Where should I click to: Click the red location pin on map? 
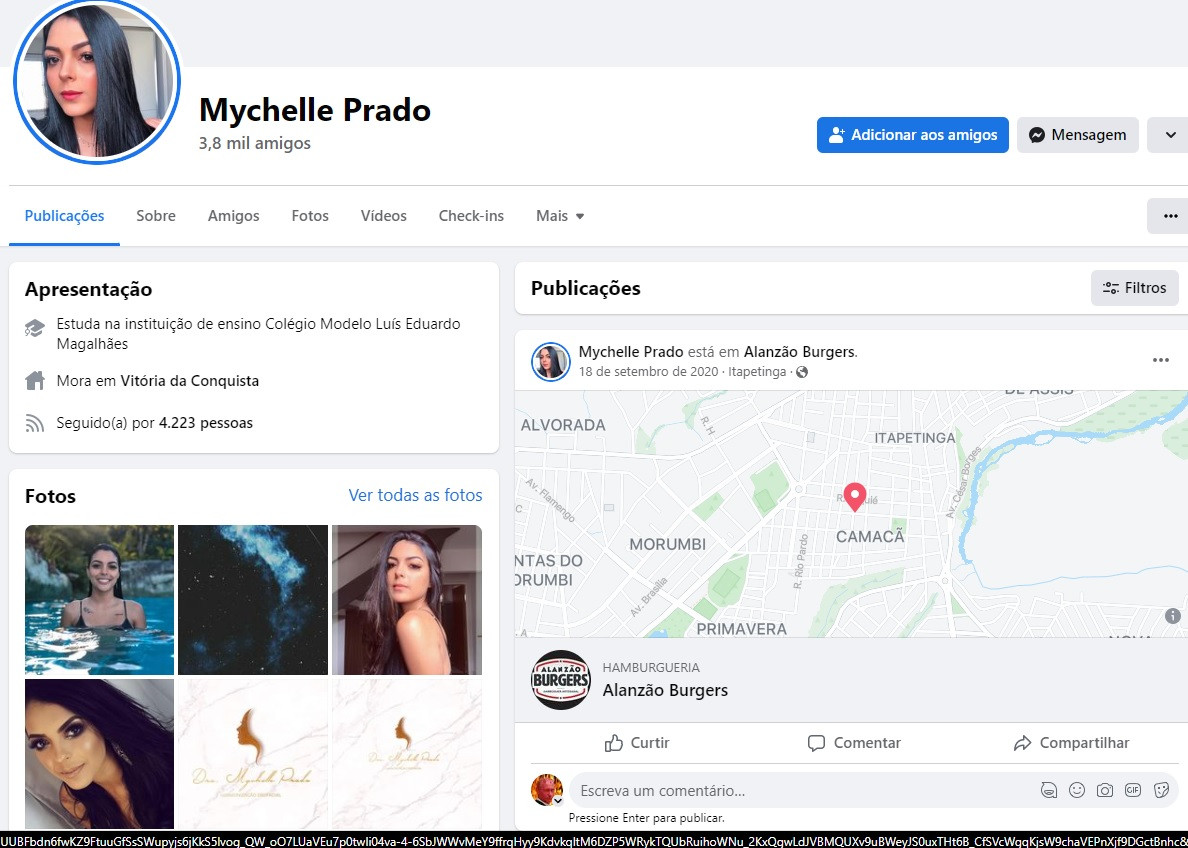click(855, 497)
